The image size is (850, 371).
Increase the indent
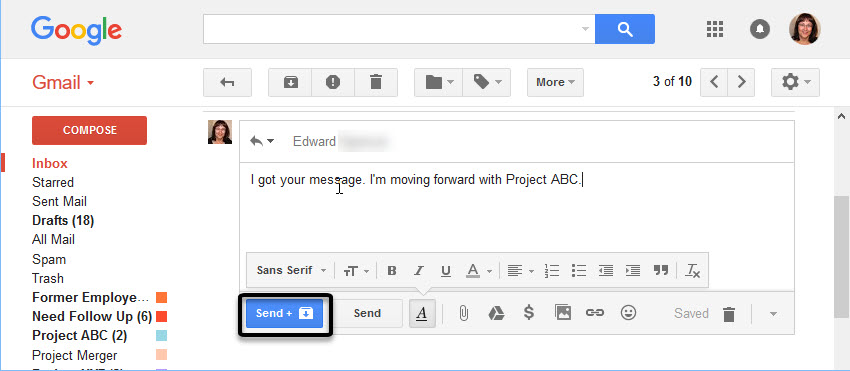[633, 270]
